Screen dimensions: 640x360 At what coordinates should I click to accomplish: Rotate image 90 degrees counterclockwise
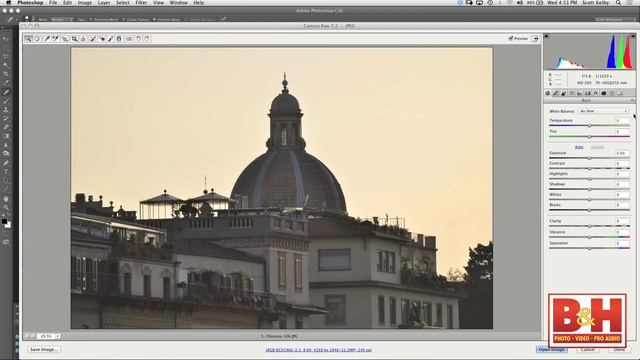(138, 39)
